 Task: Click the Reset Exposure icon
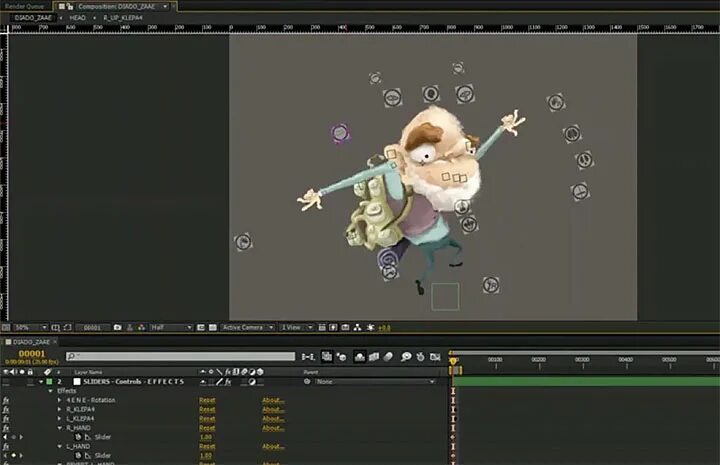click(x=370, y=327)
